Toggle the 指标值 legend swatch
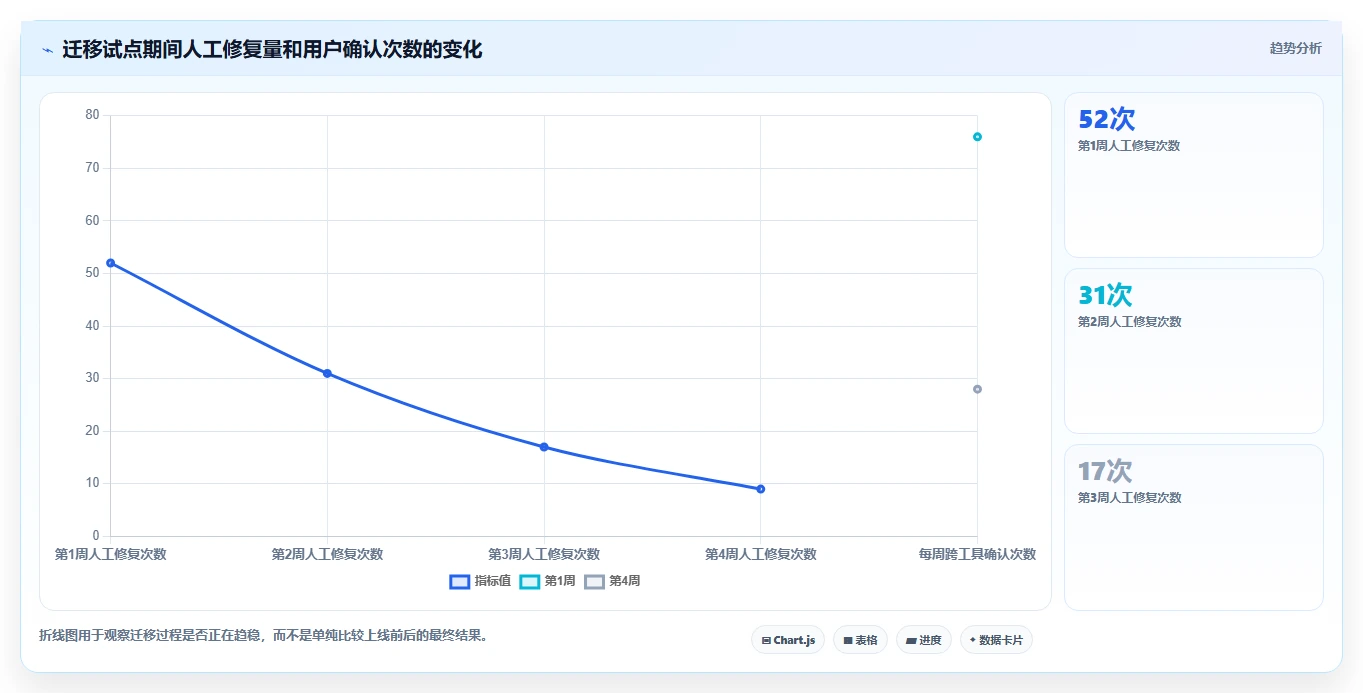Viewport: 1363px width, 693px height. [460, 582]
